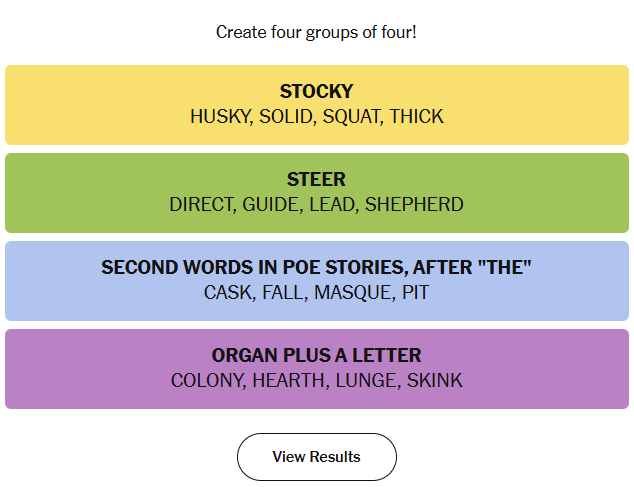Image resolution: width=634 pixels, height=487 pixels.
Task: Click the word LUNGE in the purple group
Action: [366, 381]
